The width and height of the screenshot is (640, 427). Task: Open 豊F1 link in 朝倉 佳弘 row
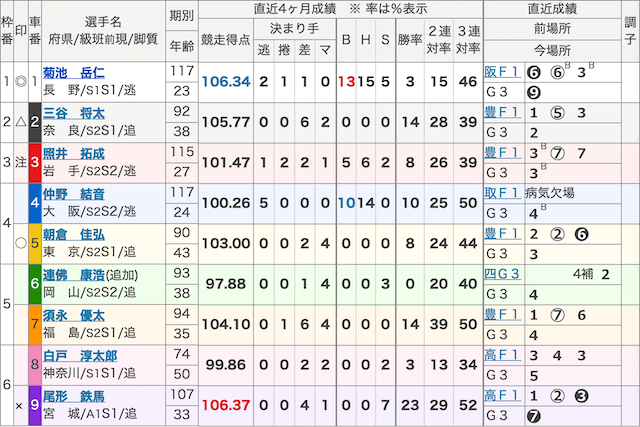coord(502,233)
